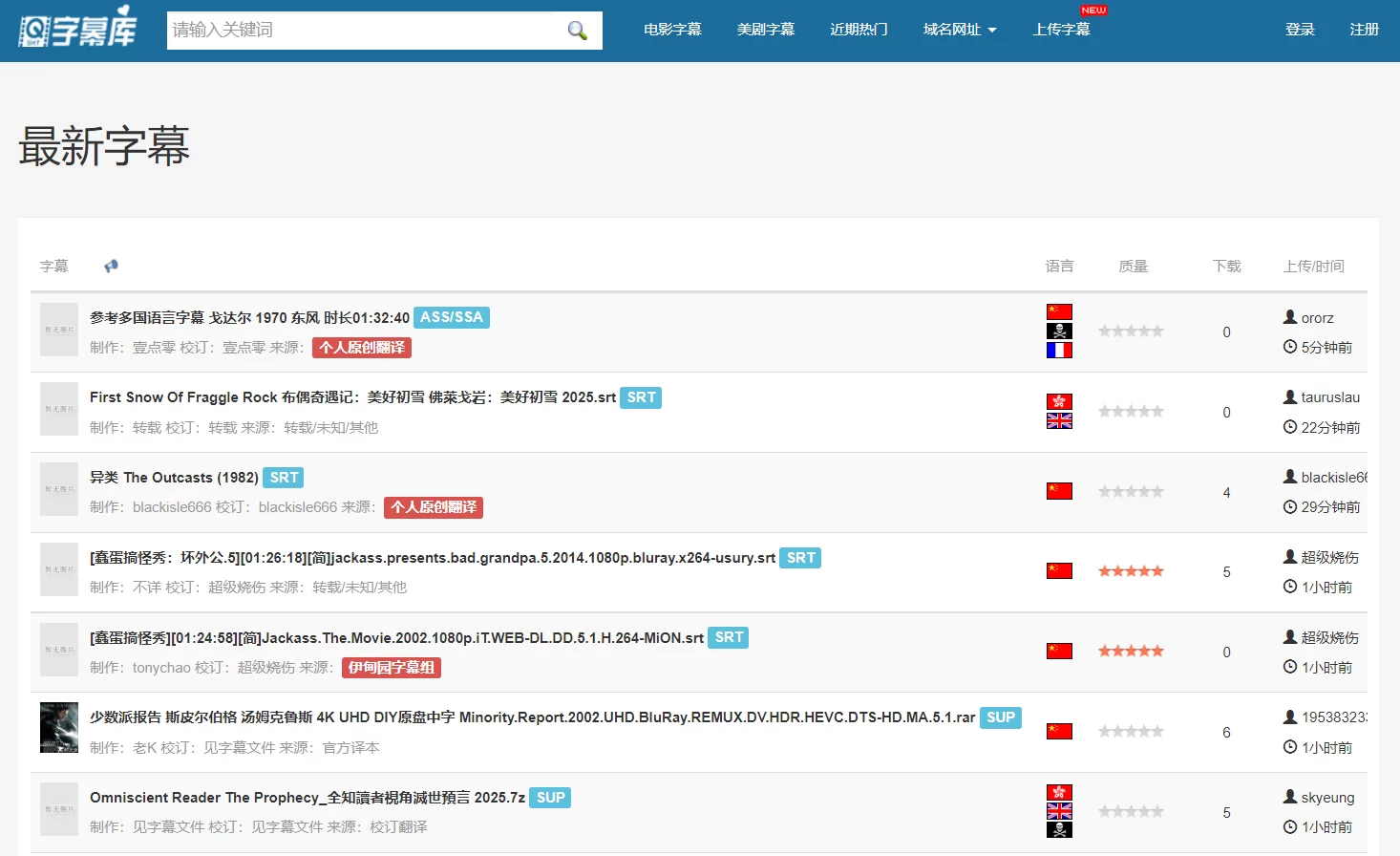Image resolution: width=1400 pixels, height=856 pixels.
Task: Click the red 伊甸园字幕组 source tag
Action: (x=392, y=668)
